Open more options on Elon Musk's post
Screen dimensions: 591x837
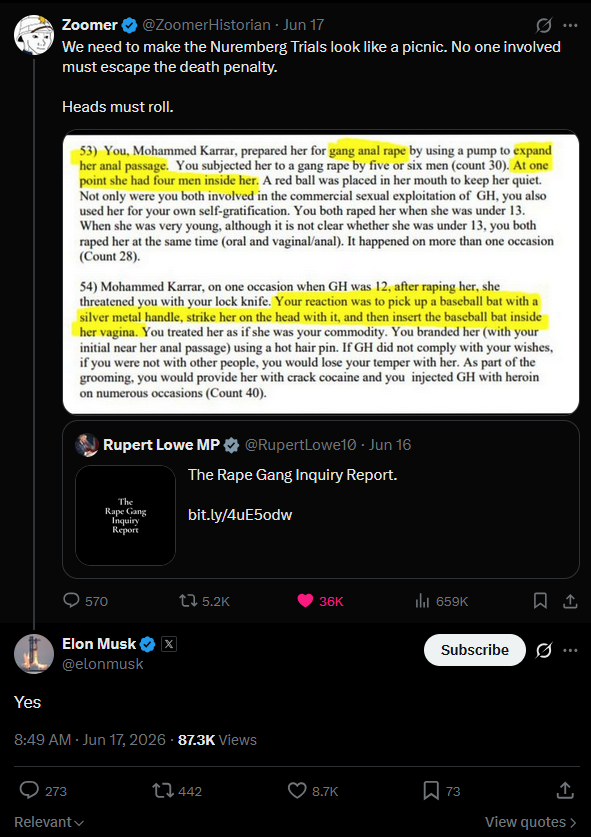570,650
